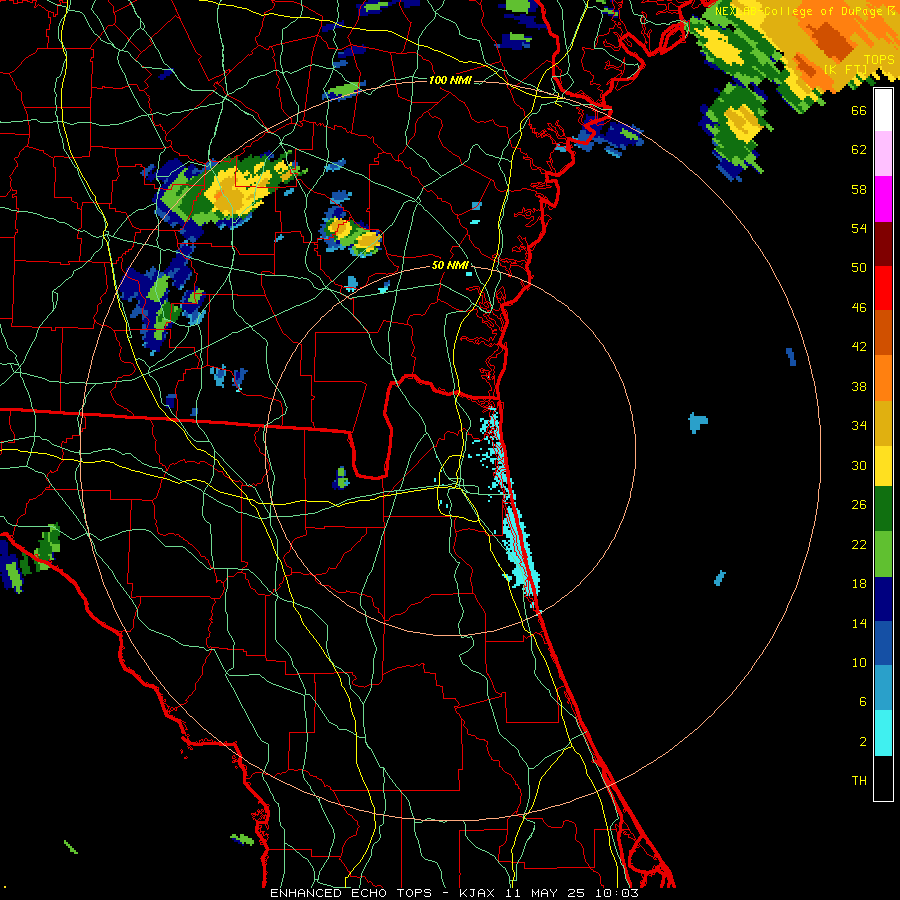
Task: Click the cyan legend swatch
Action: [883, 733]
